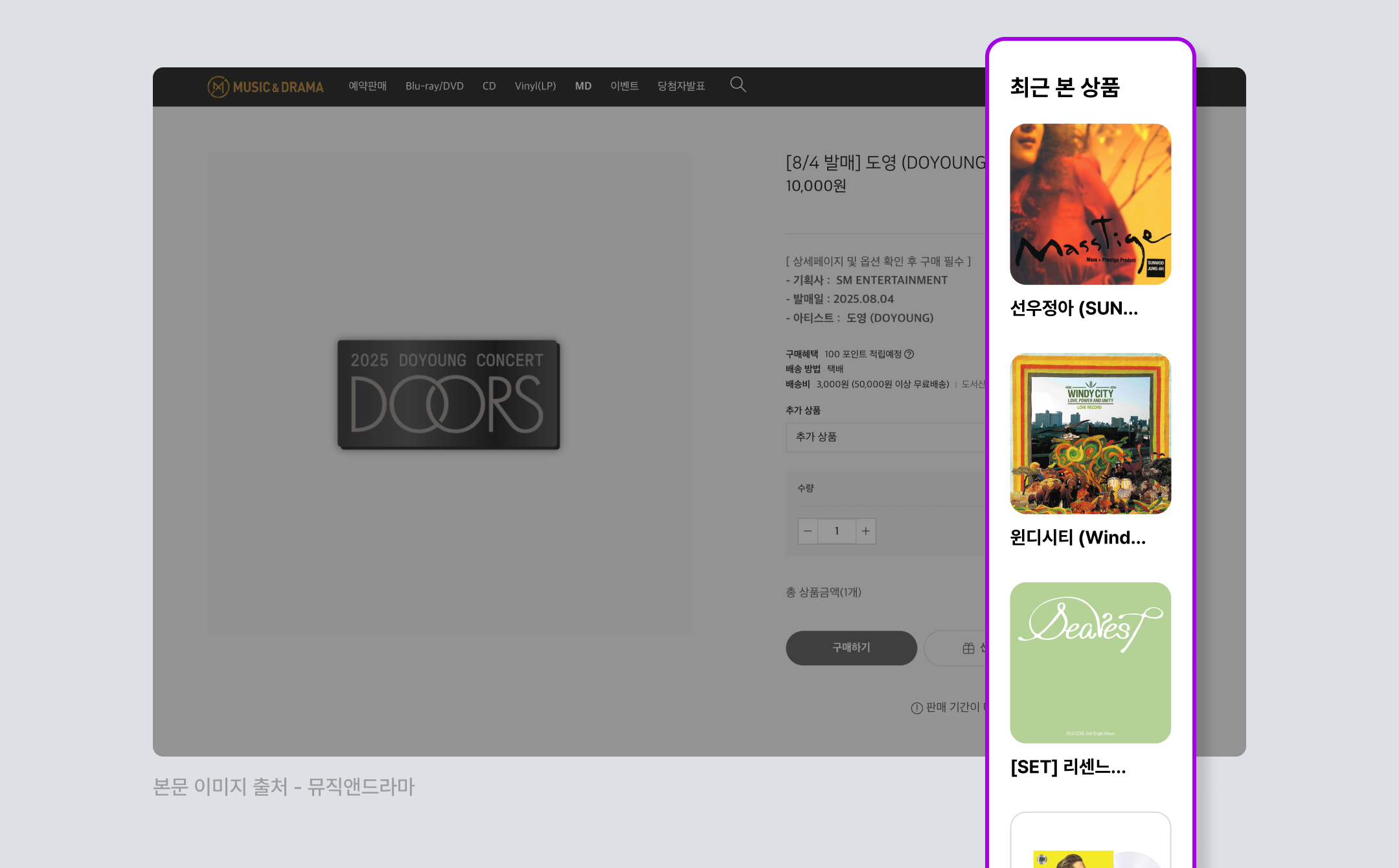Click the SM ENTERTAINMENT text
Viewport: 1399px width, 868px height.
coord(892,280)
